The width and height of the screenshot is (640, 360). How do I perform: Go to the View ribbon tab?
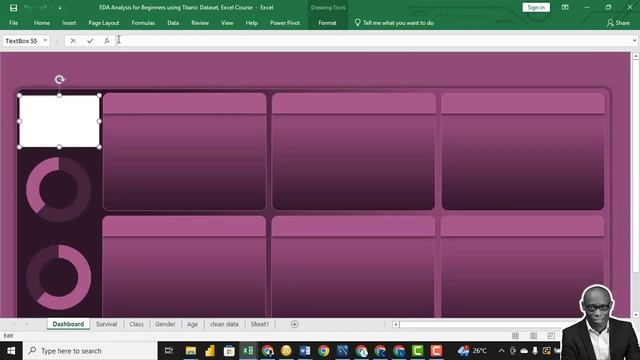tap(227, 23)
